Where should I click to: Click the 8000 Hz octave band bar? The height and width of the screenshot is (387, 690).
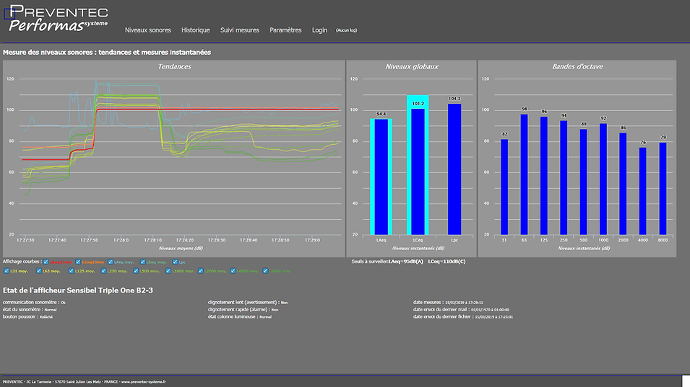pyautogui.click(x=663, y=189)
